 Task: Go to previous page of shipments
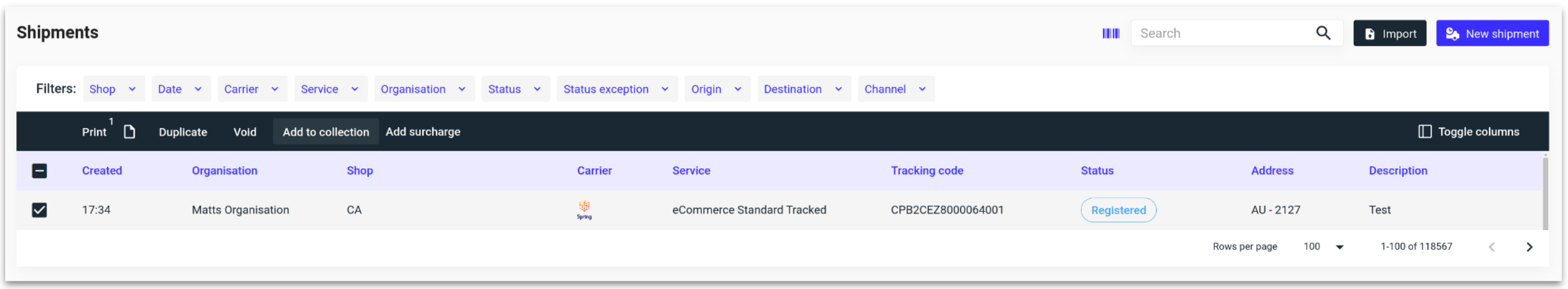pyautogui.click(x=1492, y=247)
